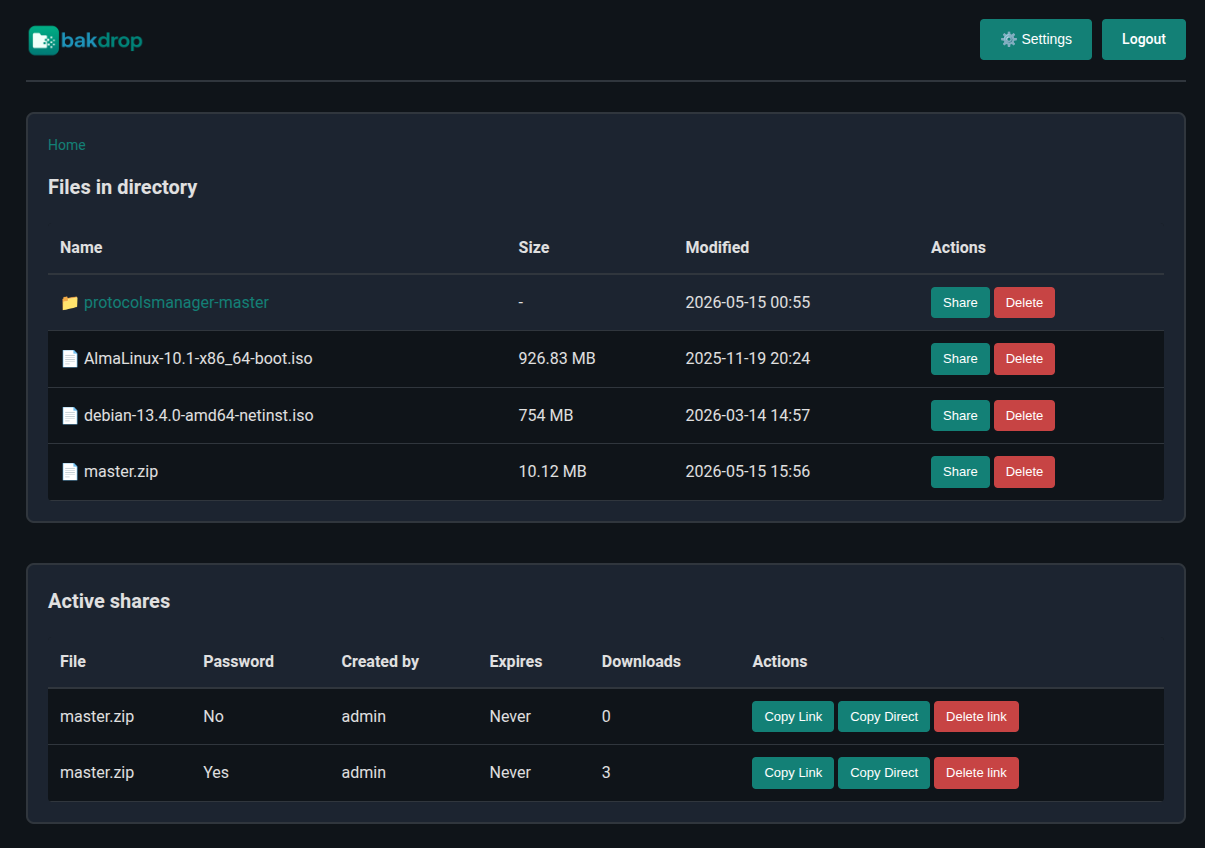Log out with the Logout button
This screenshot has width=1205, height=848.
click(1144, 39)
